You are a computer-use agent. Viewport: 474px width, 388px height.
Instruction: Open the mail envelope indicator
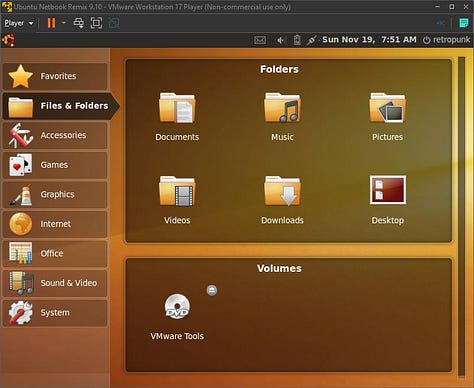[x=260, y=40]
